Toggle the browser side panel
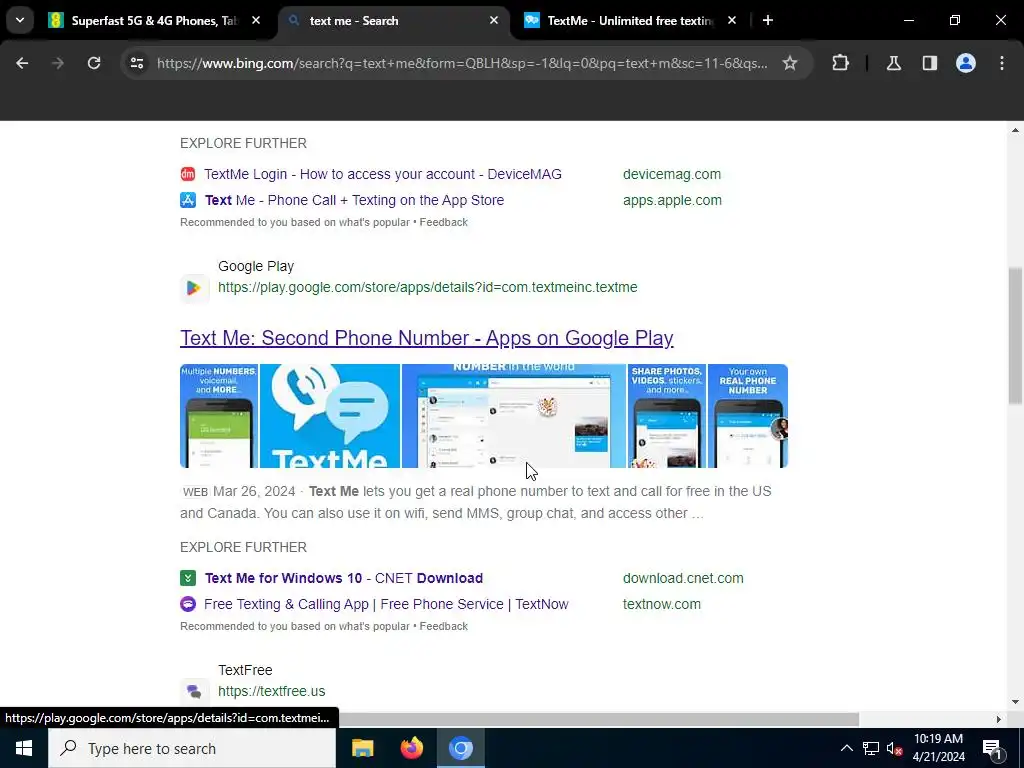Viewport: 1024px width, 768px height. [929, 63]
